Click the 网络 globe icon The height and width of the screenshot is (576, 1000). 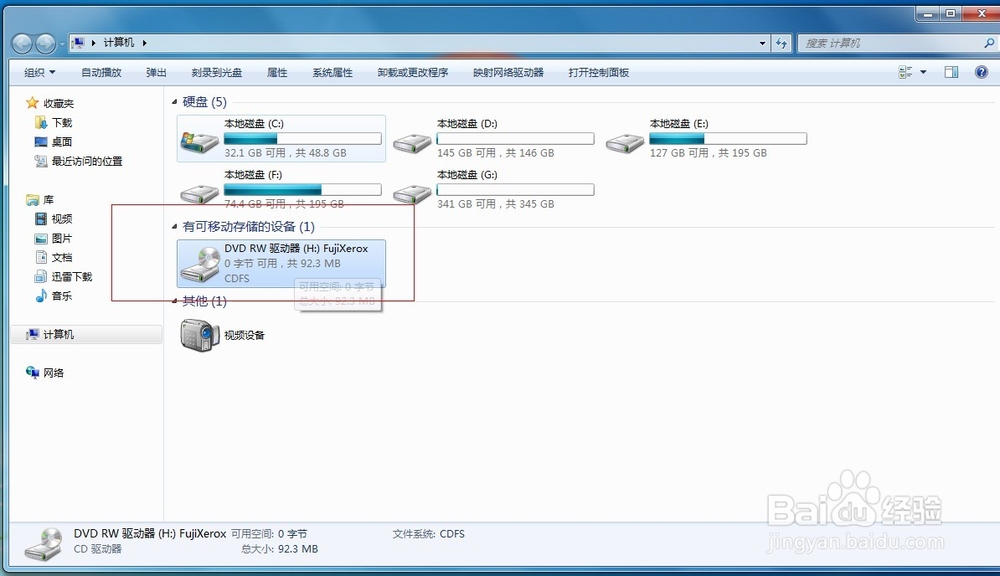coord(33,372)
